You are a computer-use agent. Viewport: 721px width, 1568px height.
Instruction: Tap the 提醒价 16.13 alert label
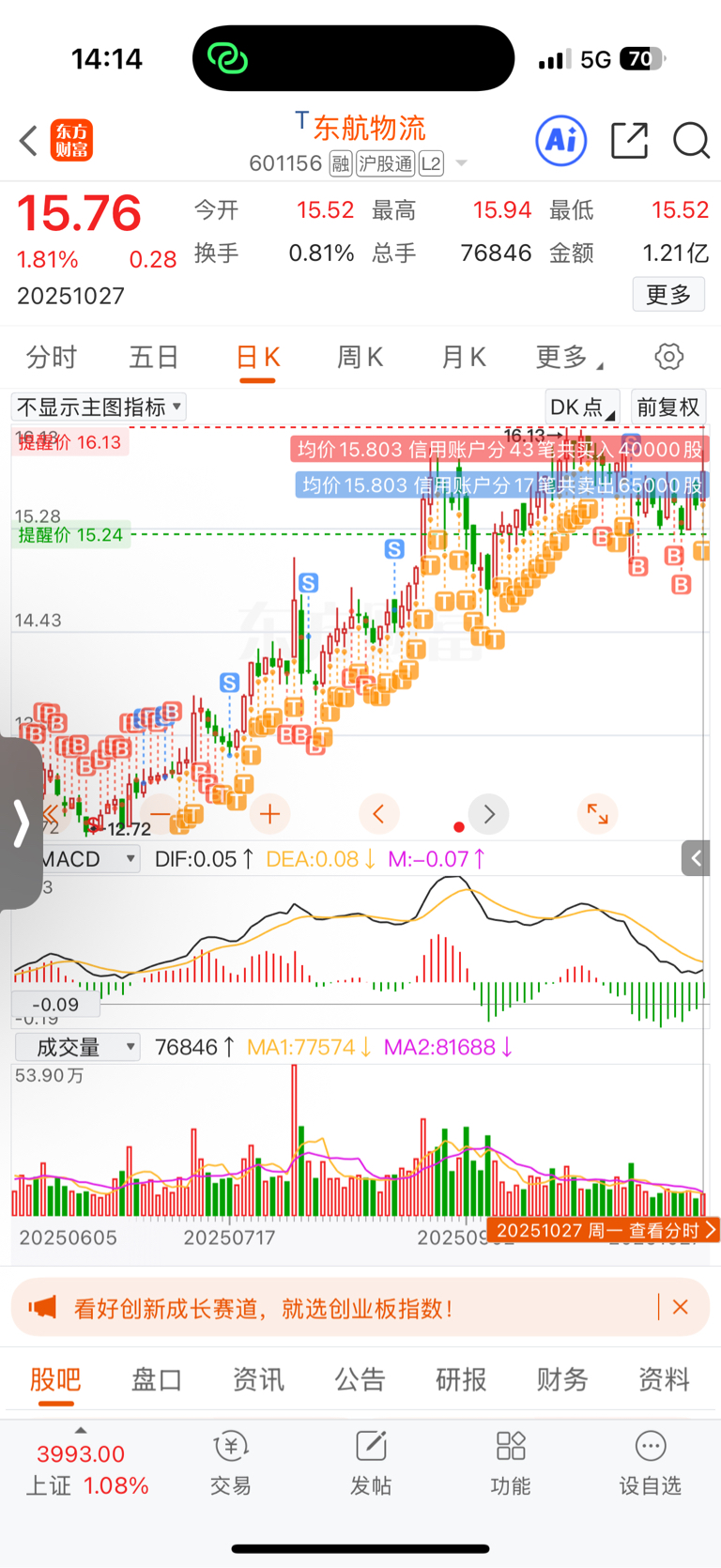[x=70, y=442]
